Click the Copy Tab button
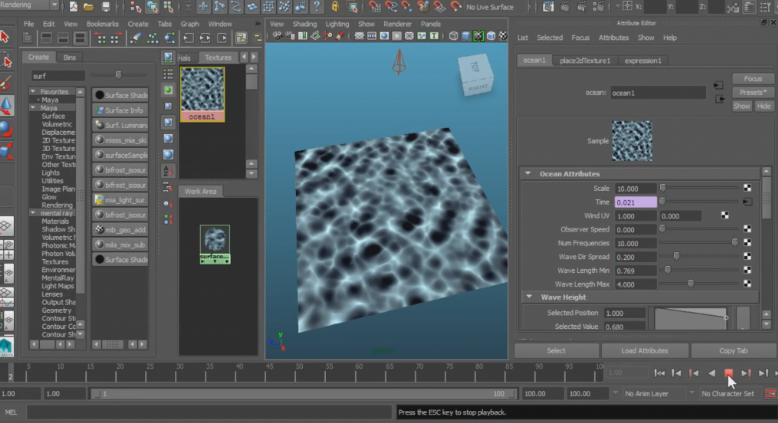This screenshot has width=778, height=423. click(x=733, y=351)
